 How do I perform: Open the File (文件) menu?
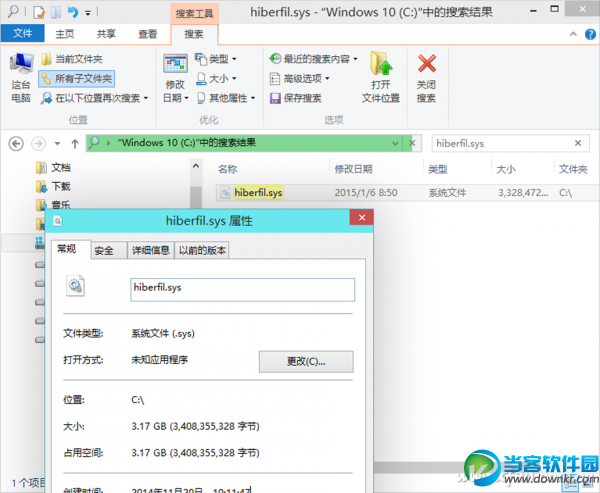[23, 34]
